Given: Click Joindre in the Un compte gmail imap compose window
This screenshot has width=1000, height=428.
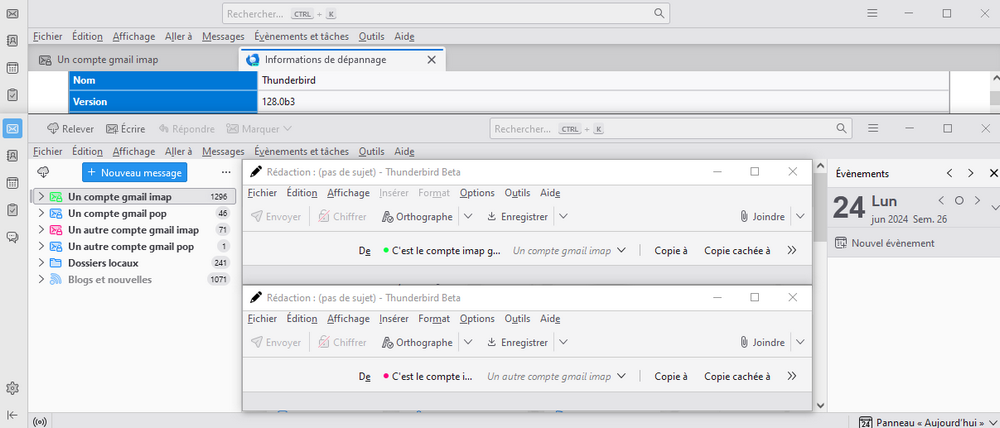Looking at the screenshot, I should (762, 217).
